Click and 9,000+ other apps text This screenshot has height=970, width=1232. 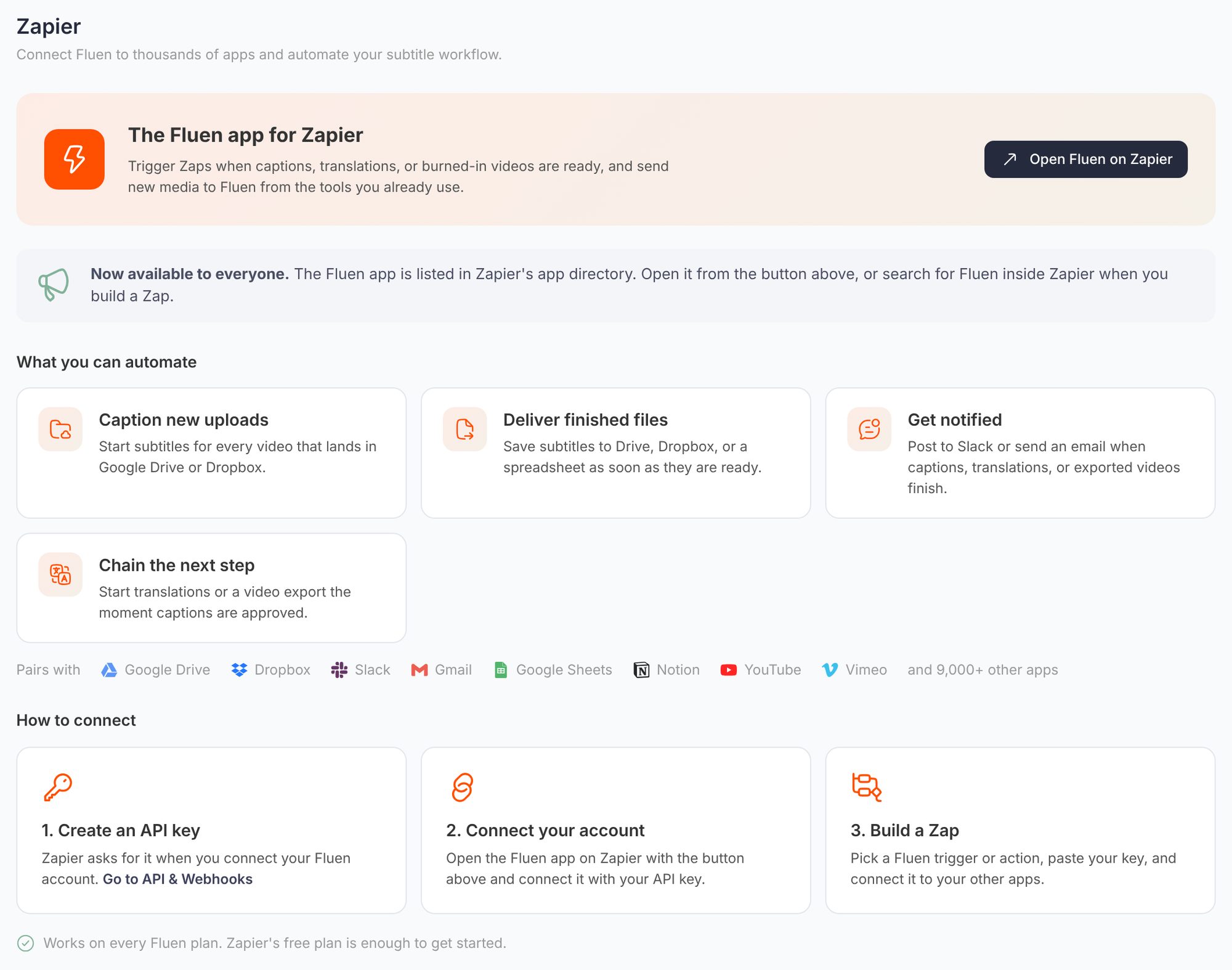[x=983, y=670]
